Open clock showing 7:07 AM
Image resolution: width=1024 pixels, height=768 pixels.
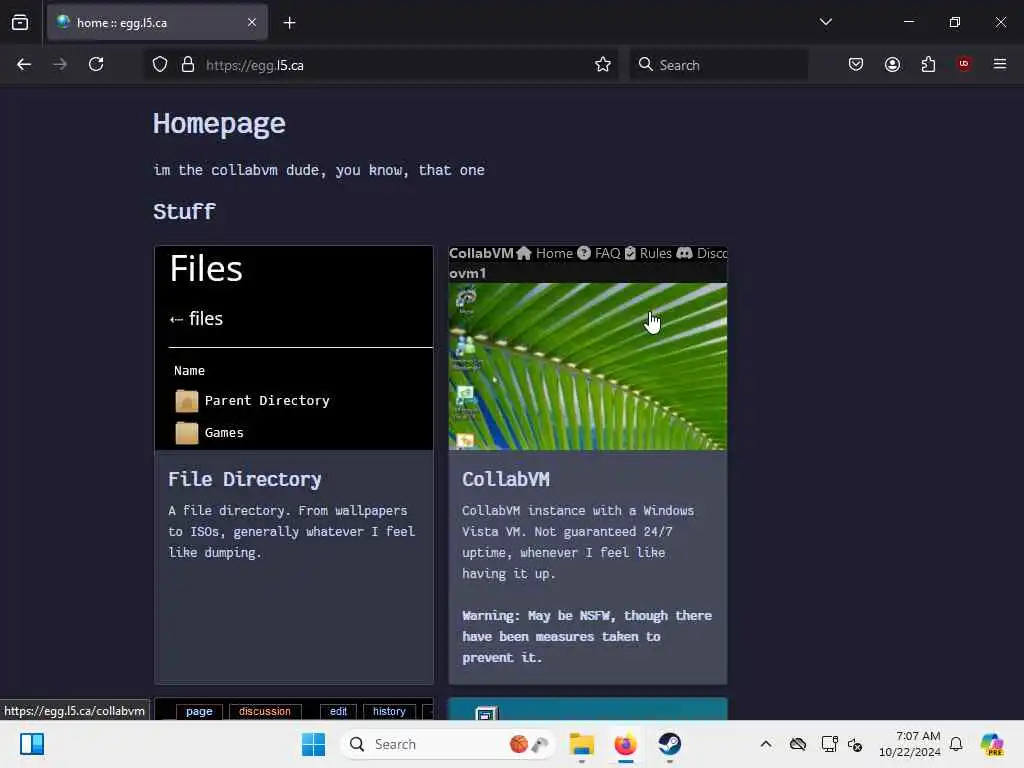coord(910,744)
